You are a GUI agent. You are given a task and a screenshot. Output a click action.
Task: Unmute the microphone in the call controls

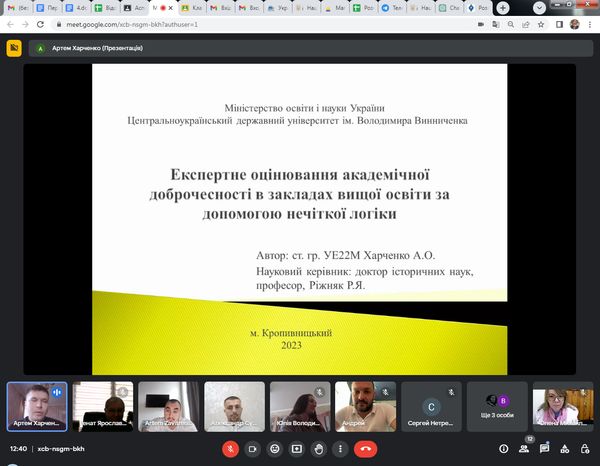point(228,449)
